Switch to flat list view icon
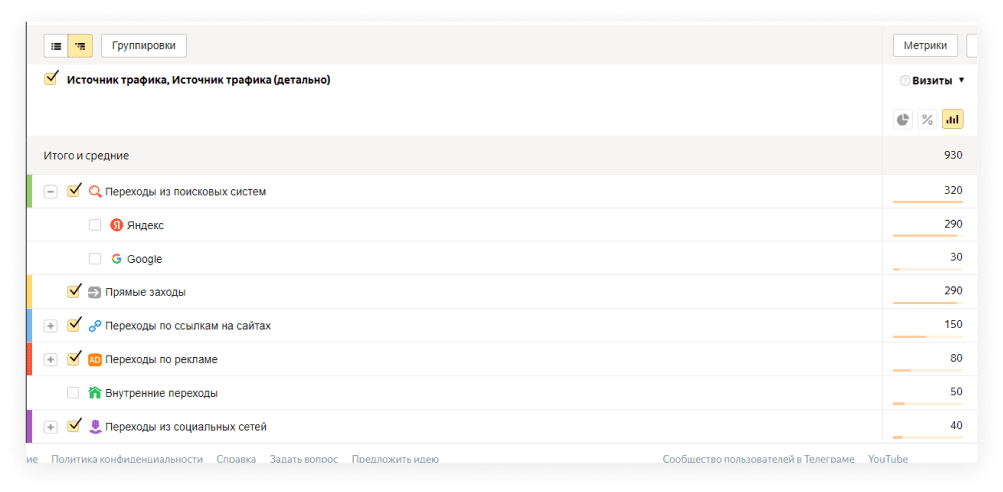Viewport: 1003px width, 492px height. pyautogui.click(x=56, y=46)
